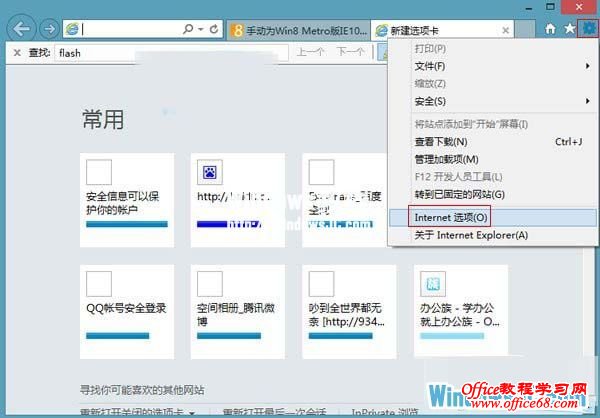Click the QQ帐号安全登录 tile icon placeholder
Image resolution: width=600 pixels, height=418 pixels.
click(x=99, y=284)
